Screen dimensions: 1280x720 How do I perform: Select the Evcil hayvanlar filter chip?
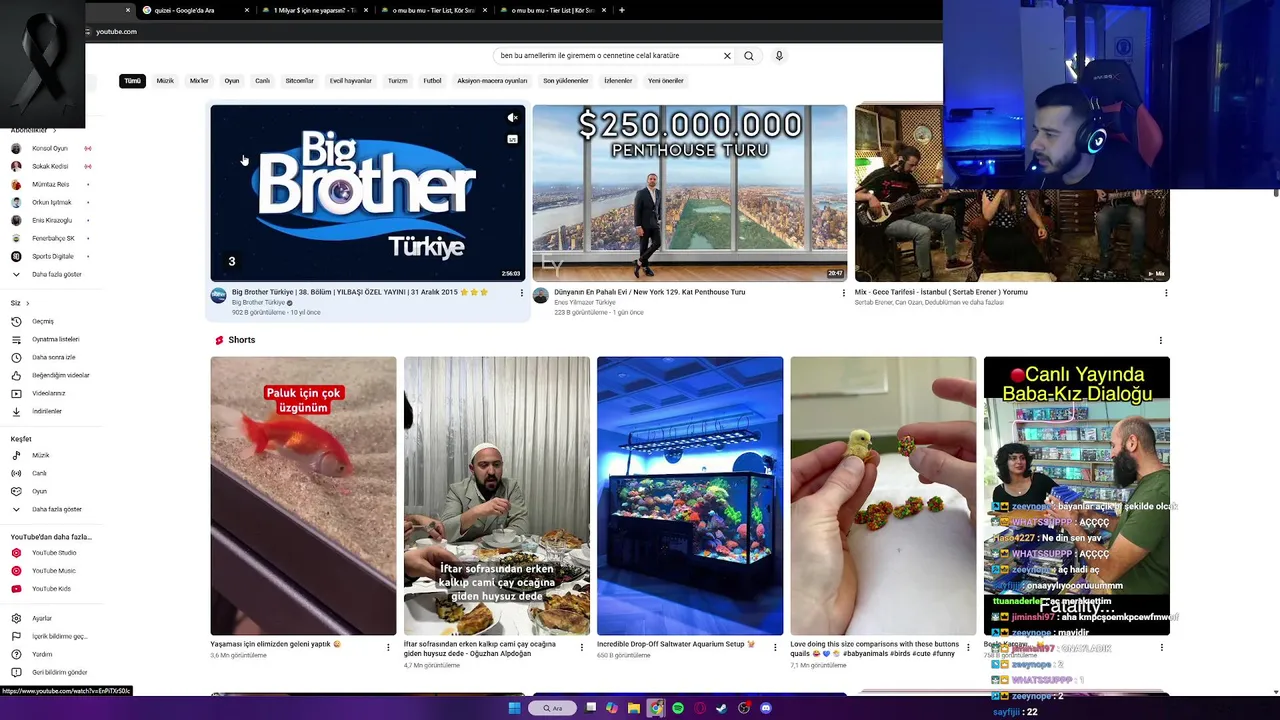tap(351, 81)
